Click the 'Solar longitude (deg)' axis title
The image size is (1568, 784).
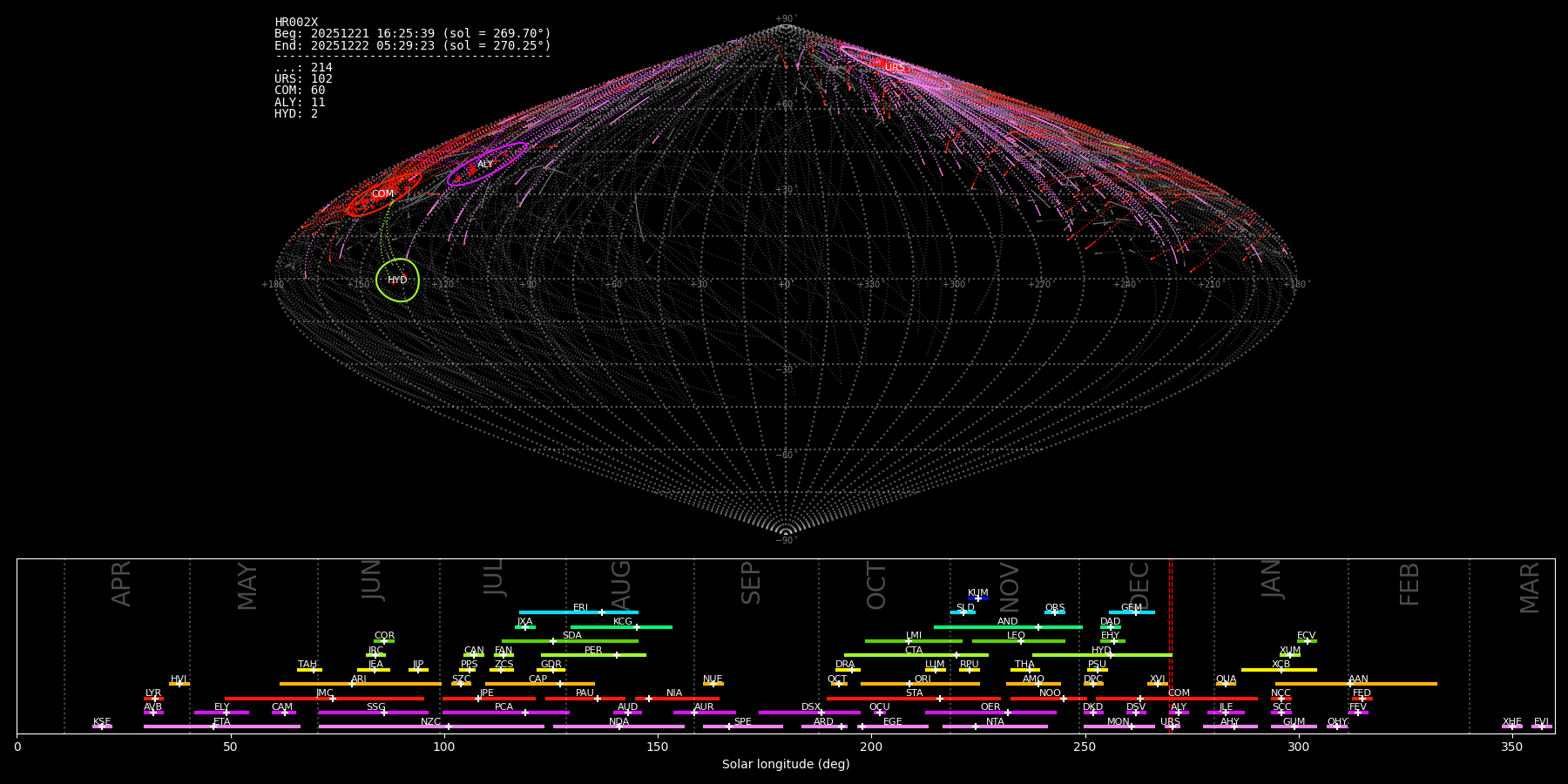786,765
